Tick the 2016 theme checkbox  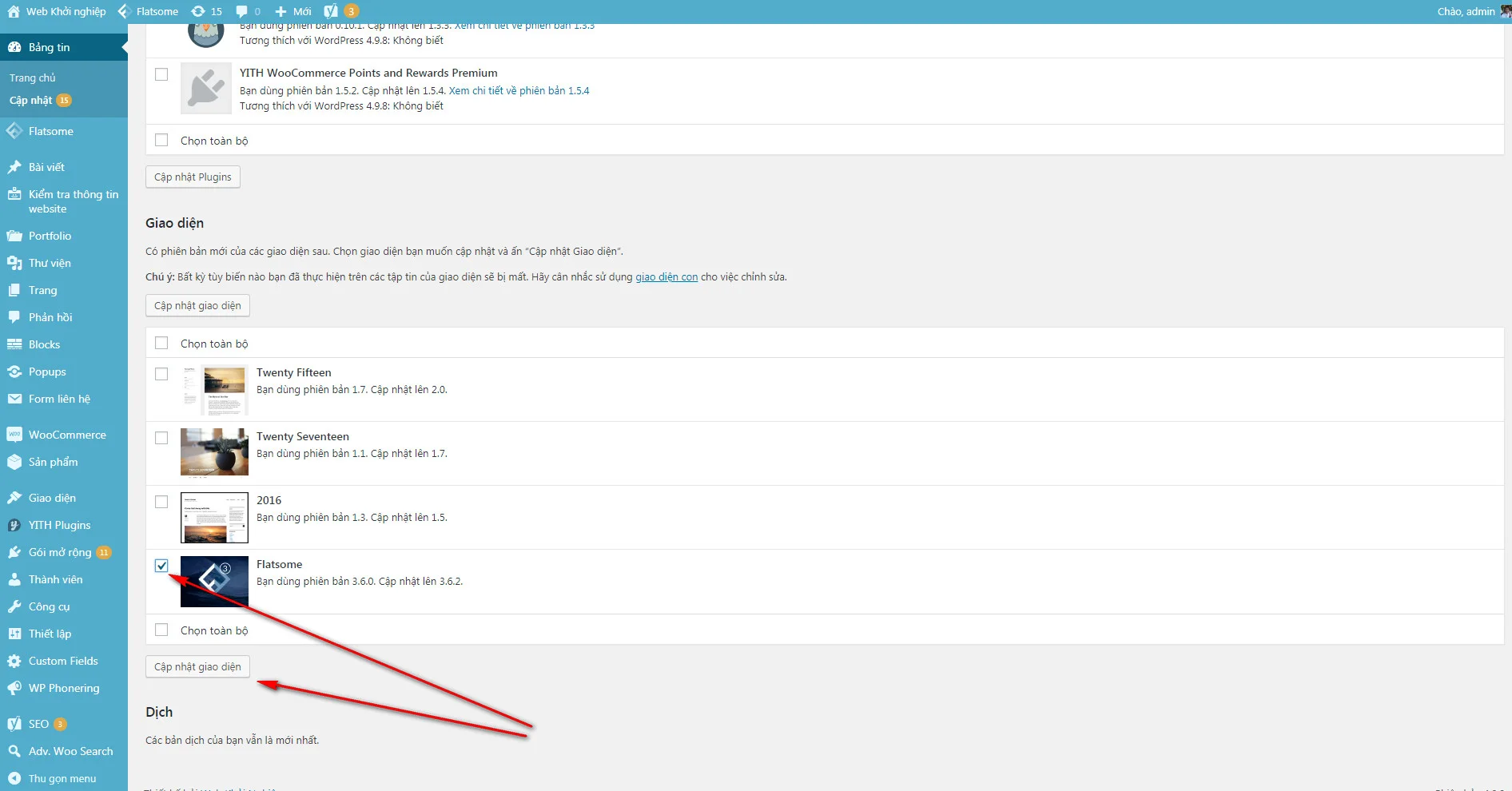[x=161, y=502]
